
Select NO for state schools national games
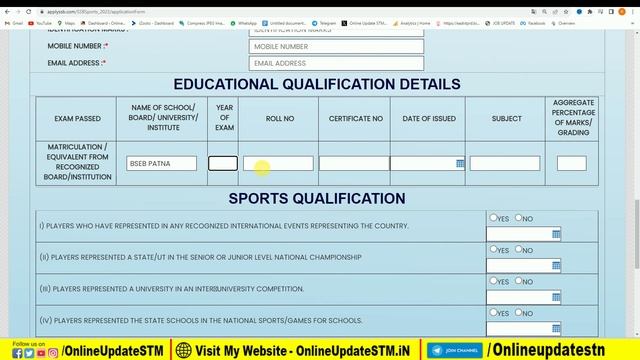coord(518,312)
